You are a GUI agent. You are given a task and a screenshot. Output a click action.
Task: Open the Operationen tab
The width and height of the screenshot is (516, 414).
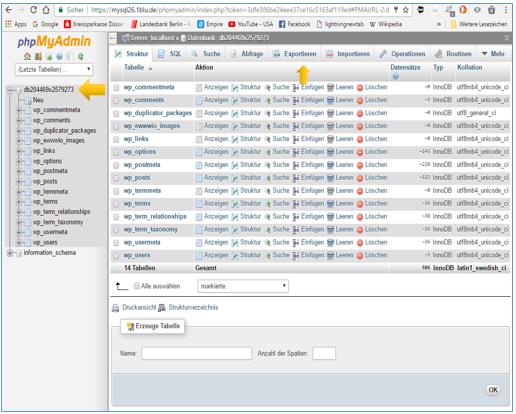403,54
